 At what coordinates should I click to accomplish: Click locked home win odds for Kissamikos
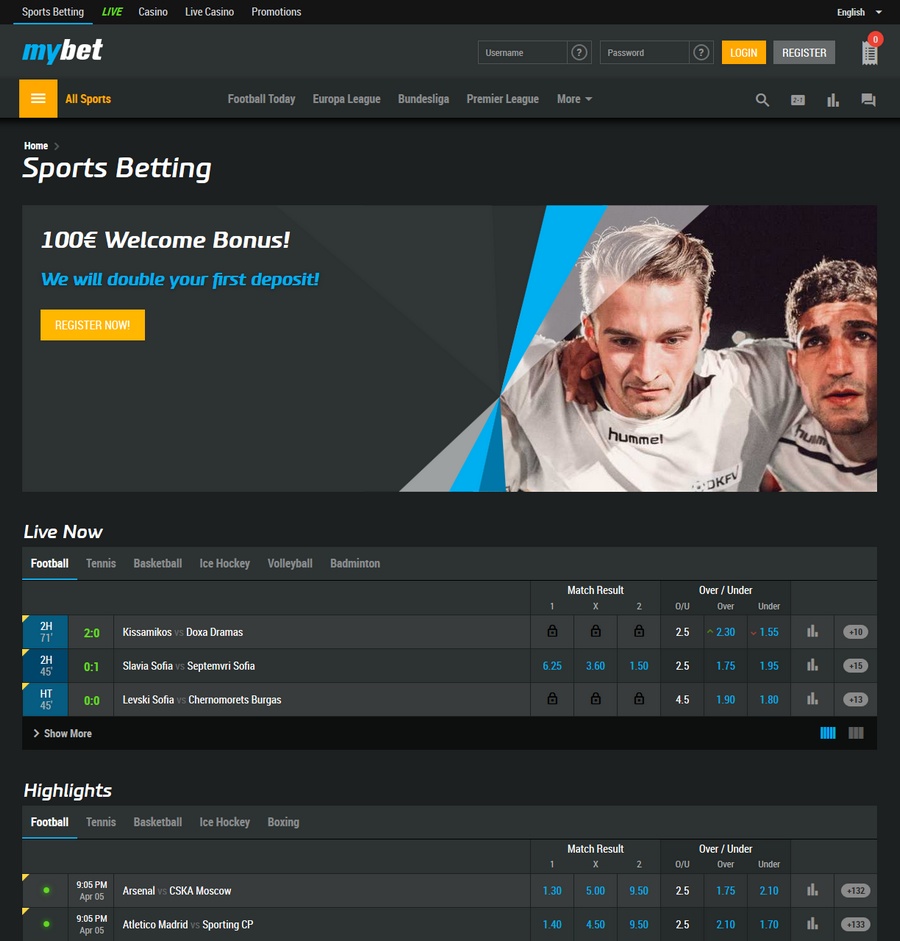552,631
